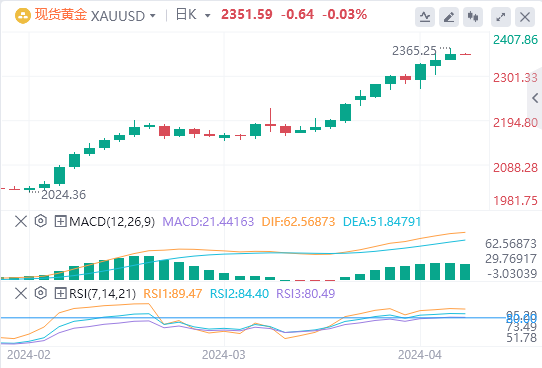Screen dimensions: 542x368
Task: Click the -3.03039 MACD axis value
Action: pos(512,274)
